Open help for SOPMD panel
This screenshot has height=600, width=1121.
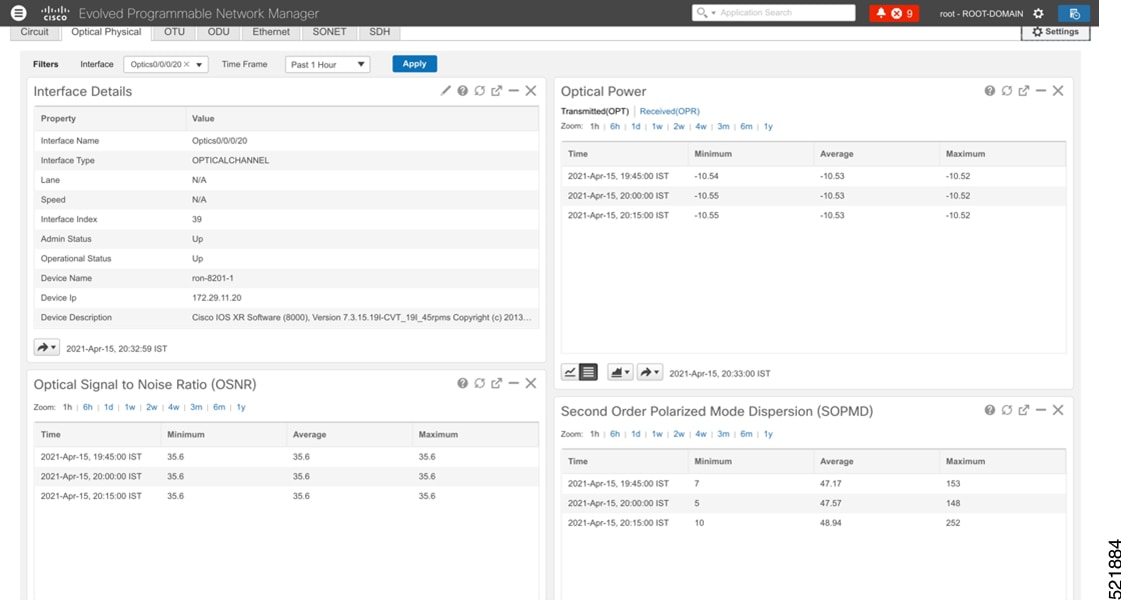[x=989, y=410]
